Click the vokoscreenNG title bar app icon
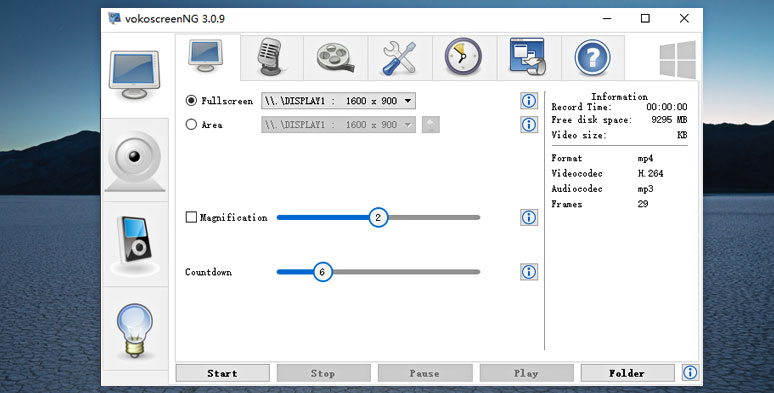This screenshot has width=774, height=393. [x=115, y=19]
